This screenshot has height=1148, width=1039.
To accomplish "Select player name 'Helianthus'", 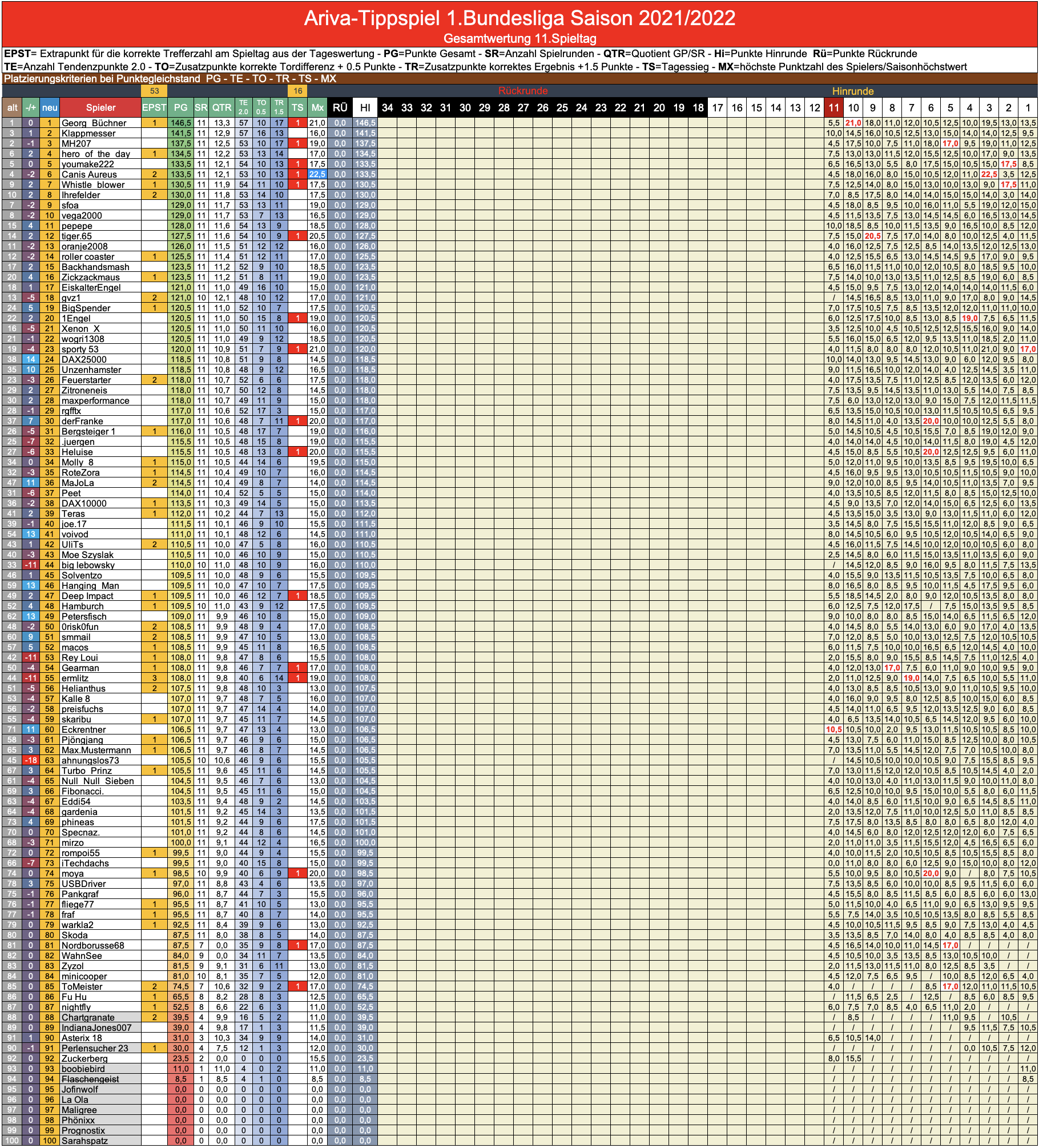I will [84, 688].
